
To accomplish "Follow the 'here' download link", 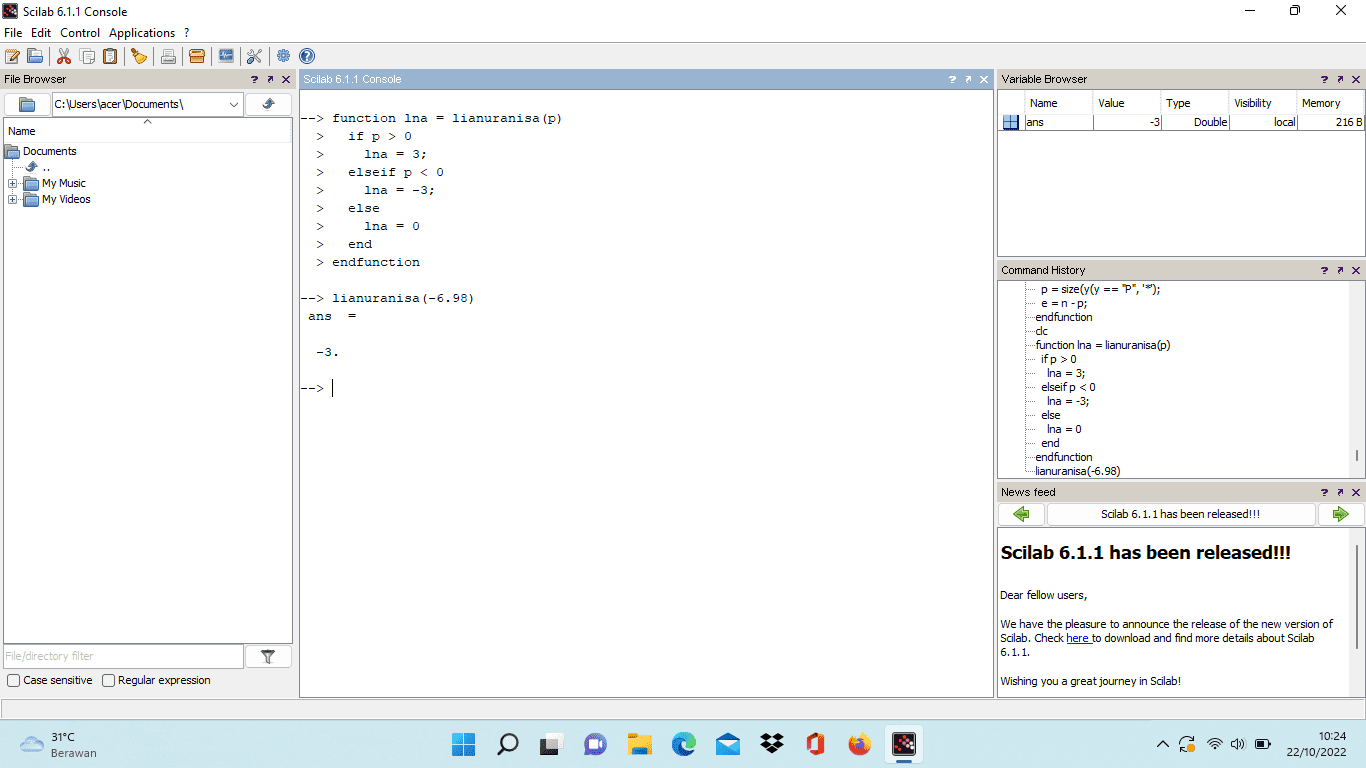I will click(1077, 638).
